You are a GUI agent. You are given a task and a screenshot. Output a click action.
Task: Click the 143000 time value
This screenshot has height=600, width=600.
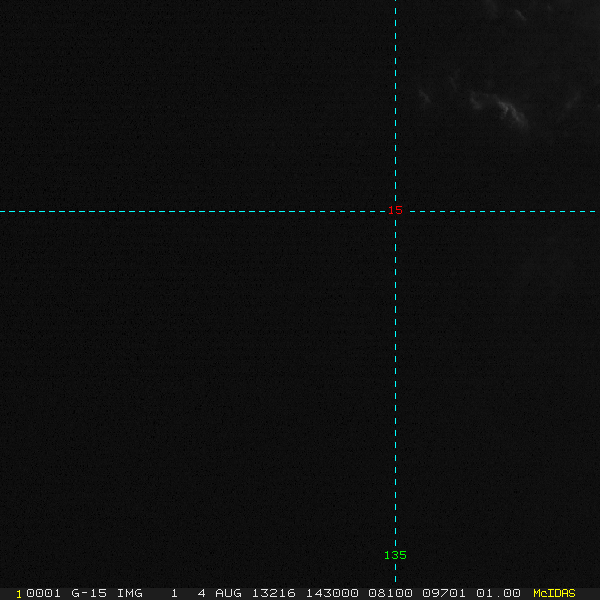(x=332, y=593)
